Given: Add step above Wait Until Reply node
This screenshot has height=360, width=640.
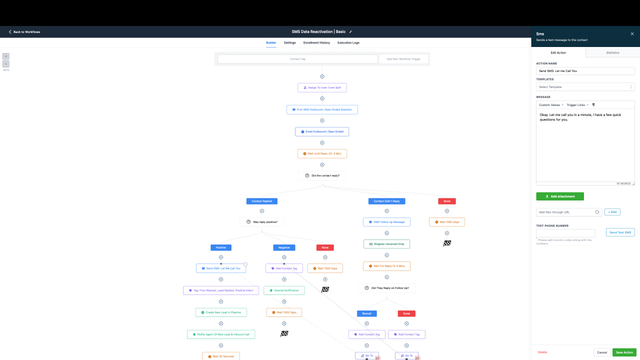Looking at the screenshot, I should 322,143.
